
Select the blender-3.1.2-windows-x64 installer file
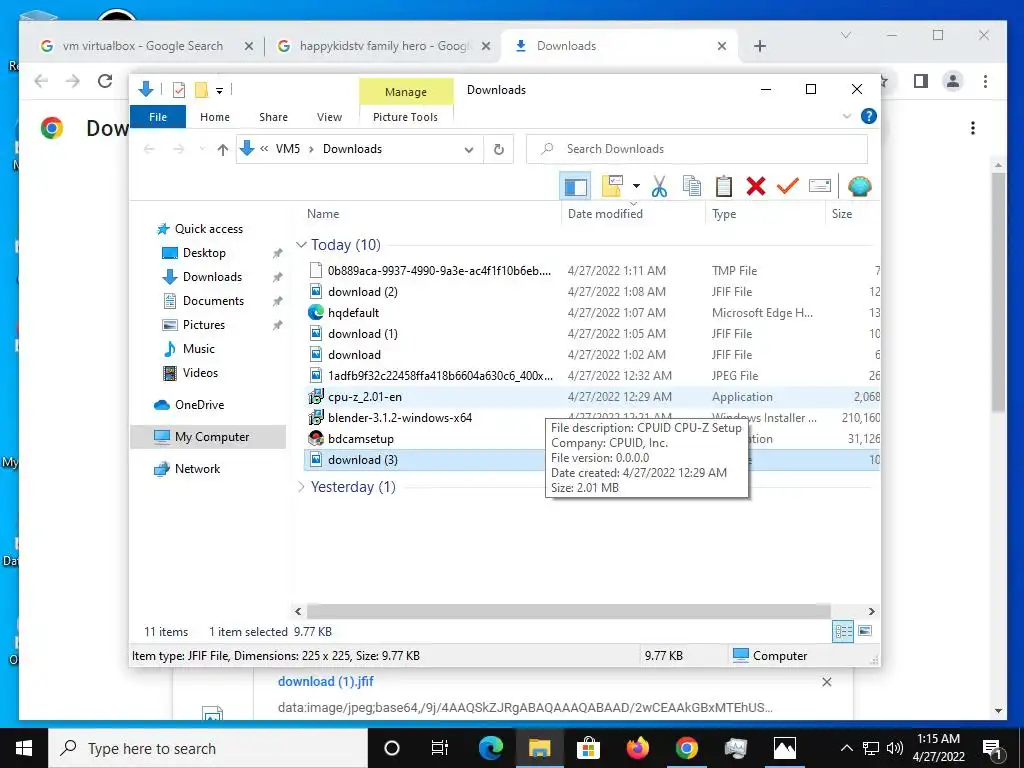[x=400, y=417]
